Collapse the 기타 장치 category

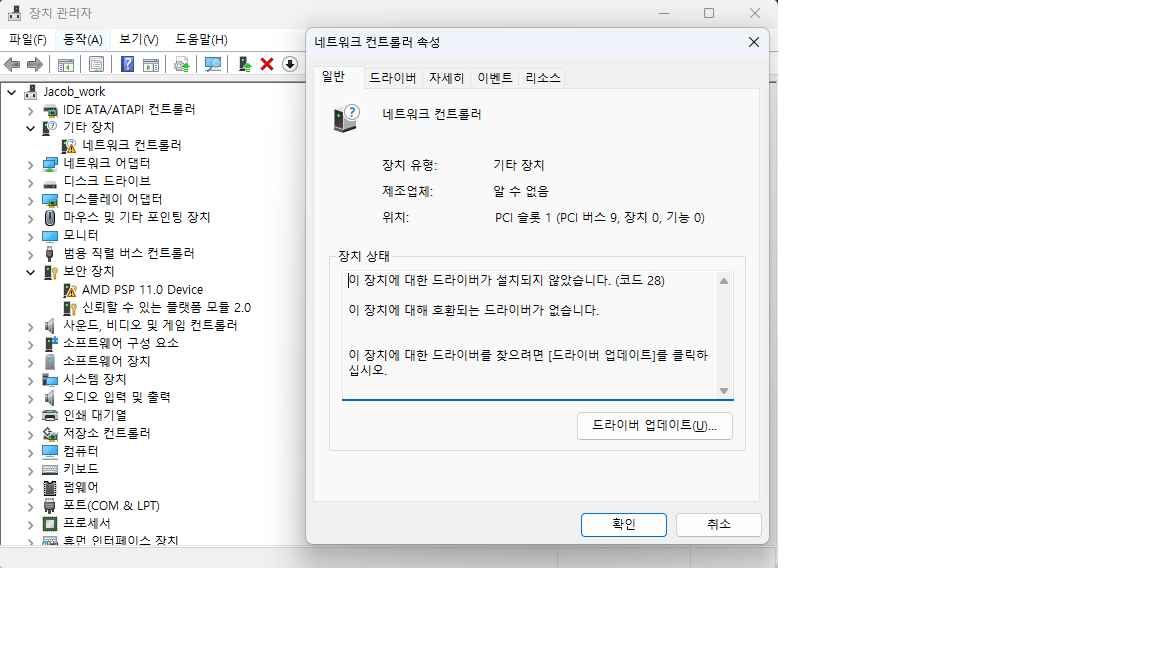pyautogui.click(x=30, y=128)
